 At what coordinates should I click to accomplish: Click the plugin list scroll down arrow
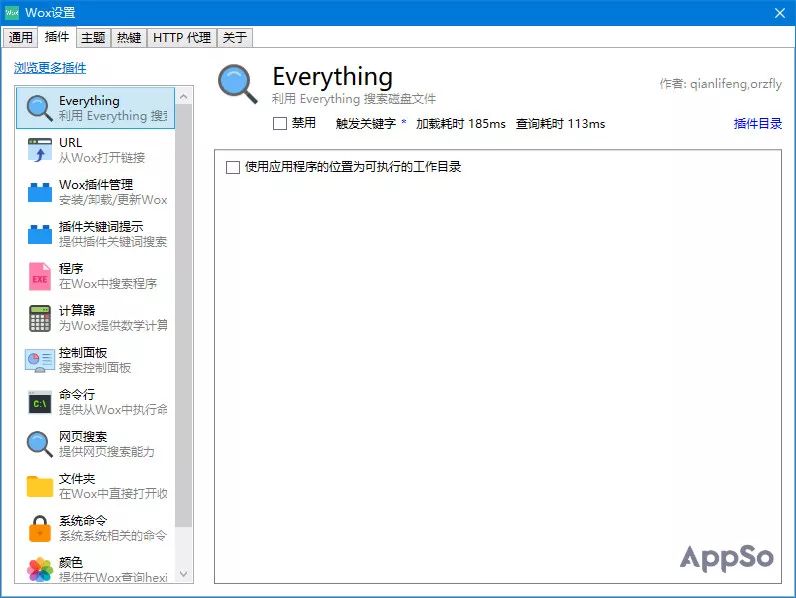(x=184, y=574)
